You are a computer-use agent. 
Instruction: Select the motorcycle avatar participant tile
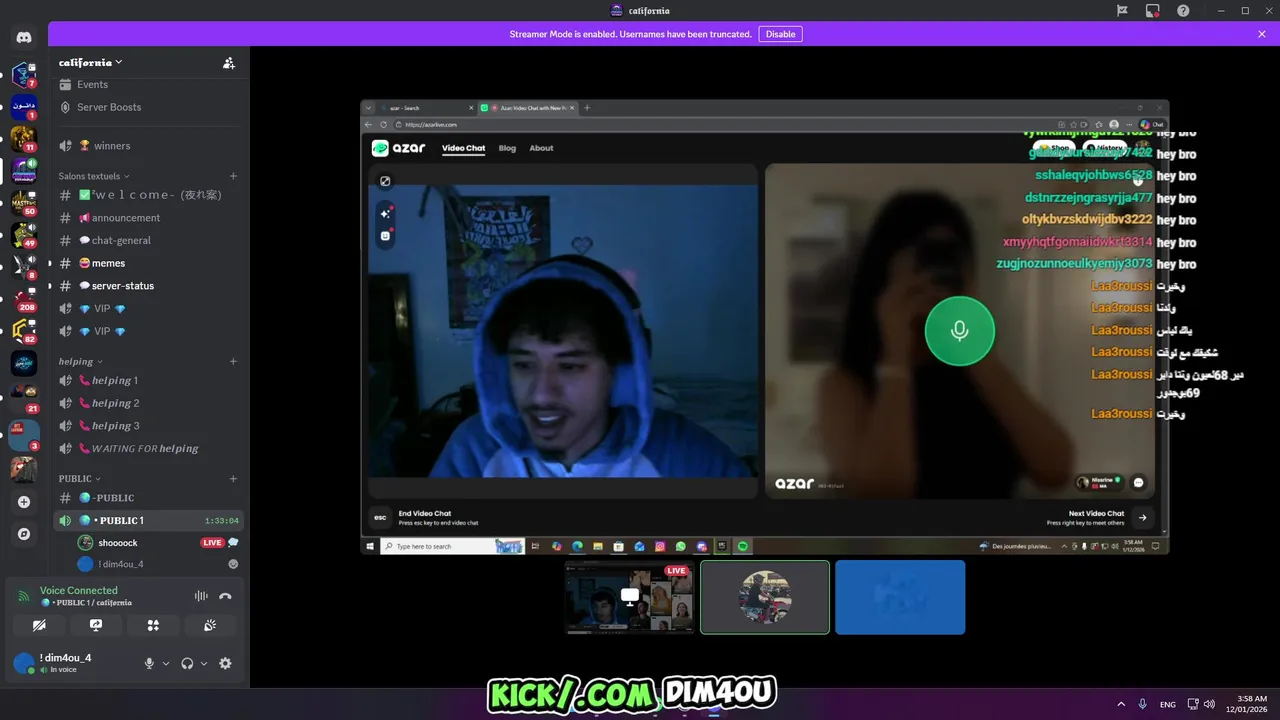pos(765,597)
